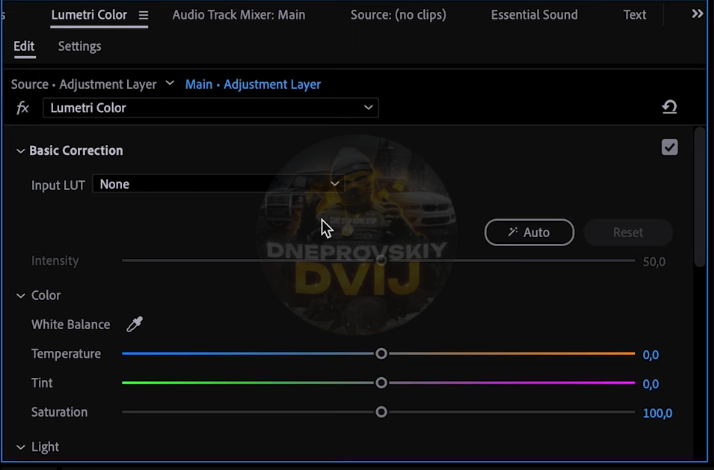714x470 pixels.
Task: Click the Tint slider handle
Action: pyautogui.click(x=381, y=383)
